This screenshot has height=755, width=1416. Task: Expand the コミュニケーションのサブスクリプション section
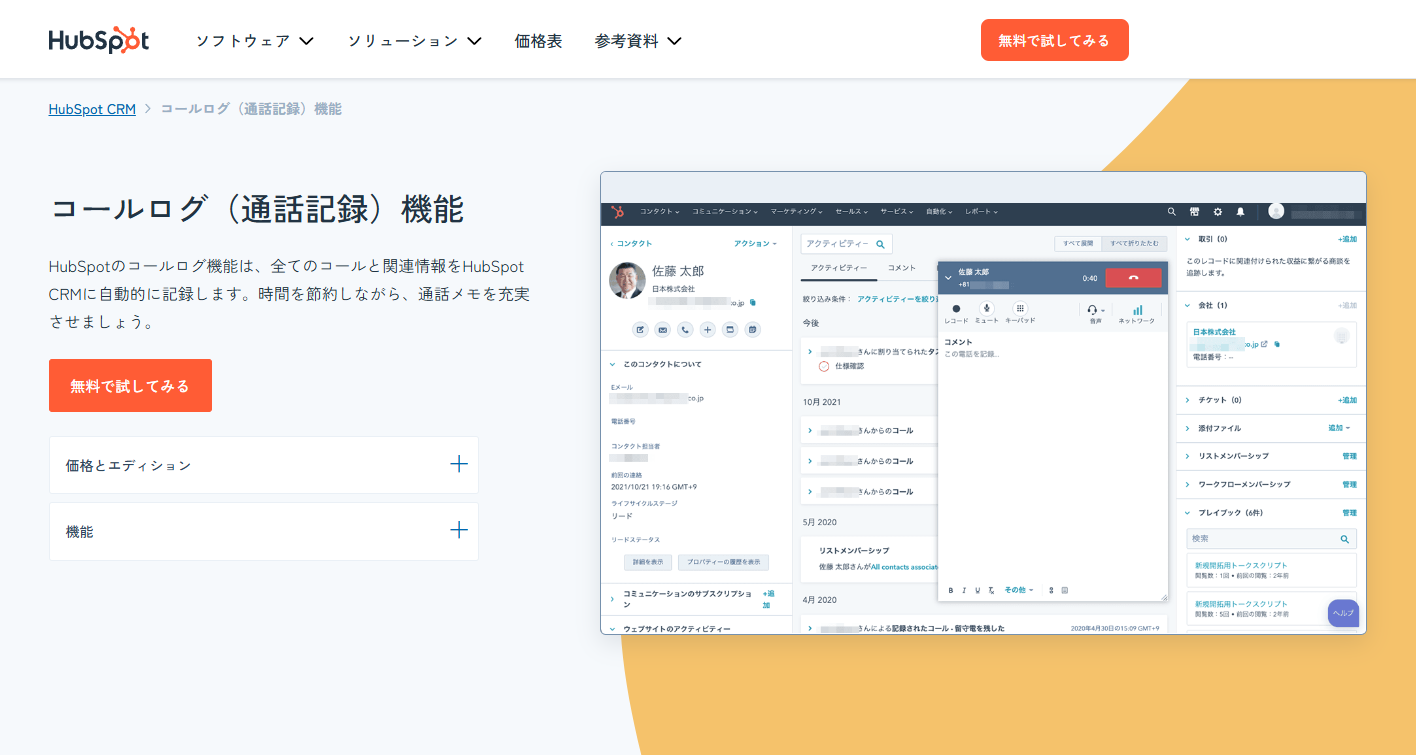pyautogui.click(x=613, y=598)
